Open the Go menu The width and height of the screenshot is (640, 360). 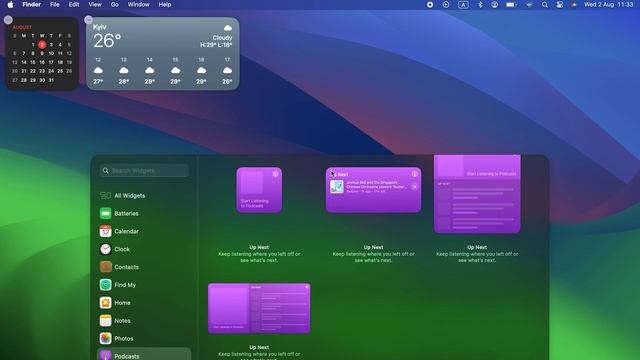115,4
